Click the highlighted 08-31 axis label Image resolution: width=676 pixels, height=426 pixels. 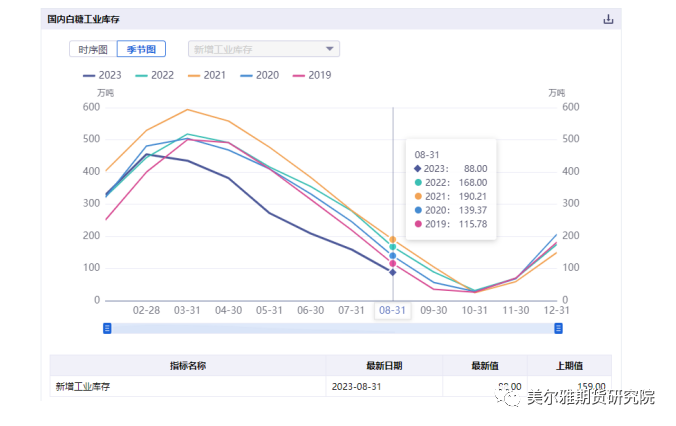point(393,310)
